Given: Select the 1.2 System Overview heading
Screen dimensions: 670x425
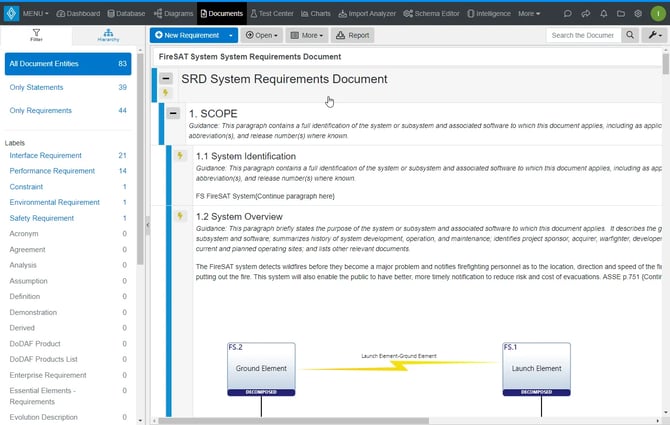Looking at the screenshot, I should tap(239, 217).
